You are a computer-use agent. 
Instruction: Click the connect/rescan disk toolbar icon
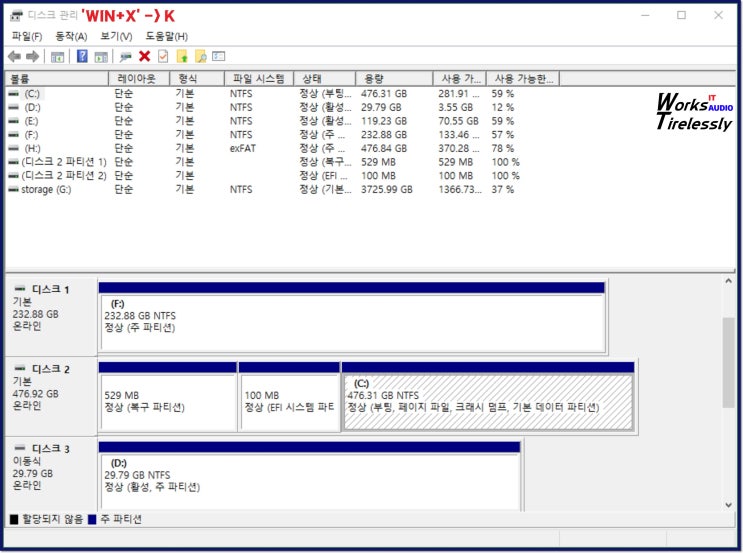[125, 57]
